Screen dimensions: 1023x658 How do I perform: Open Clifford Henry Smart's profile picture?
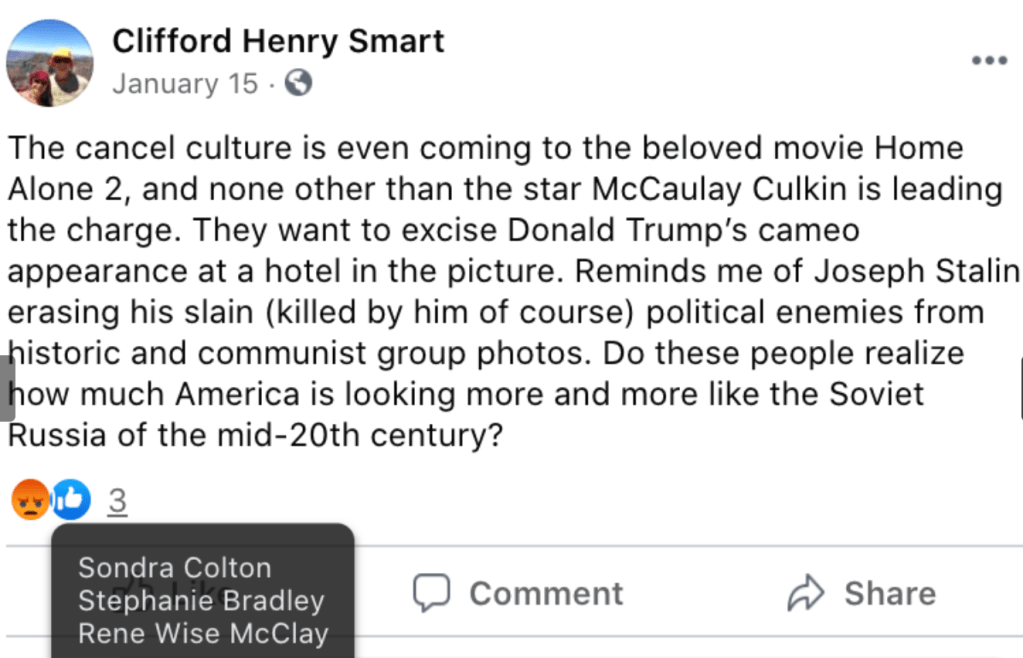click(x=49, y=63)
